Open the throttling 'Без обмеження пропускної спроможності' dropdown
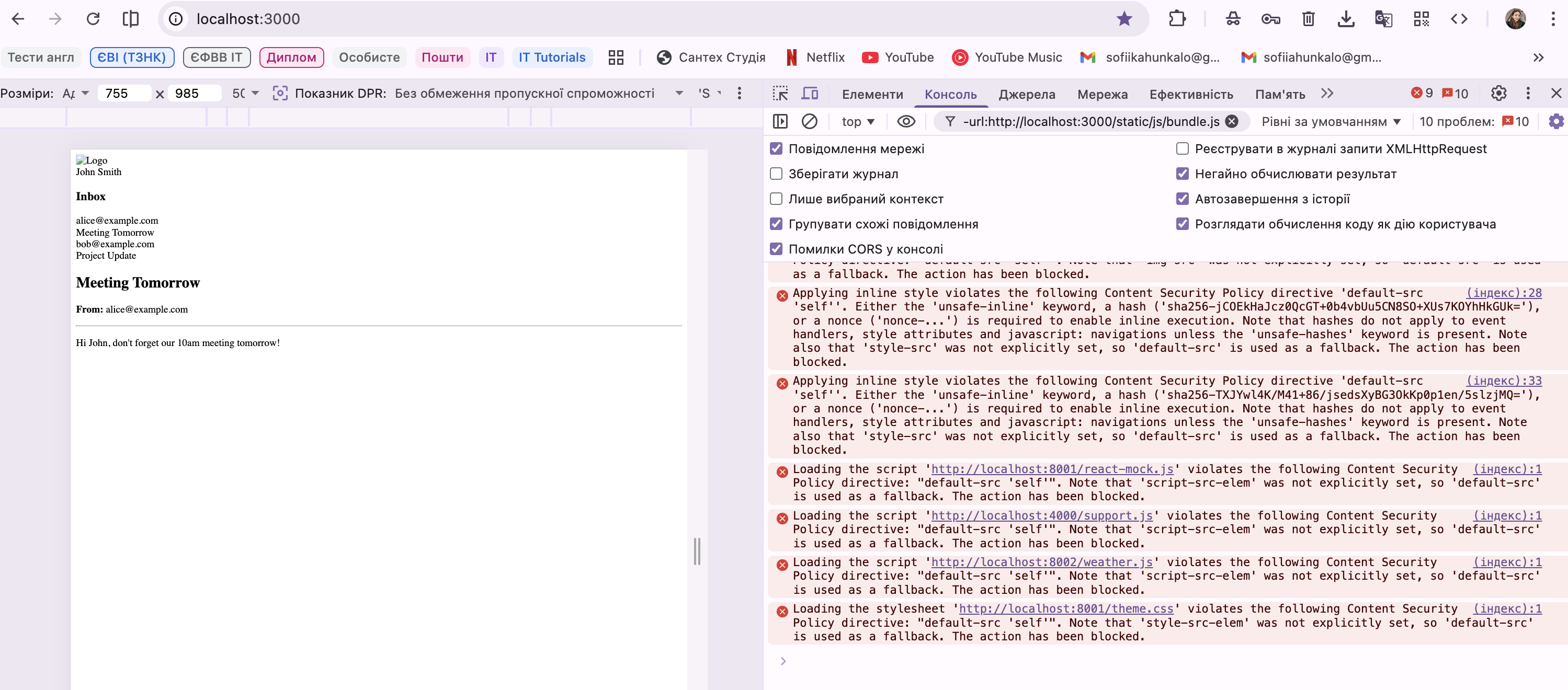Image resolution: width=1568 pixels, height=690 pixels. coord(538,93)
